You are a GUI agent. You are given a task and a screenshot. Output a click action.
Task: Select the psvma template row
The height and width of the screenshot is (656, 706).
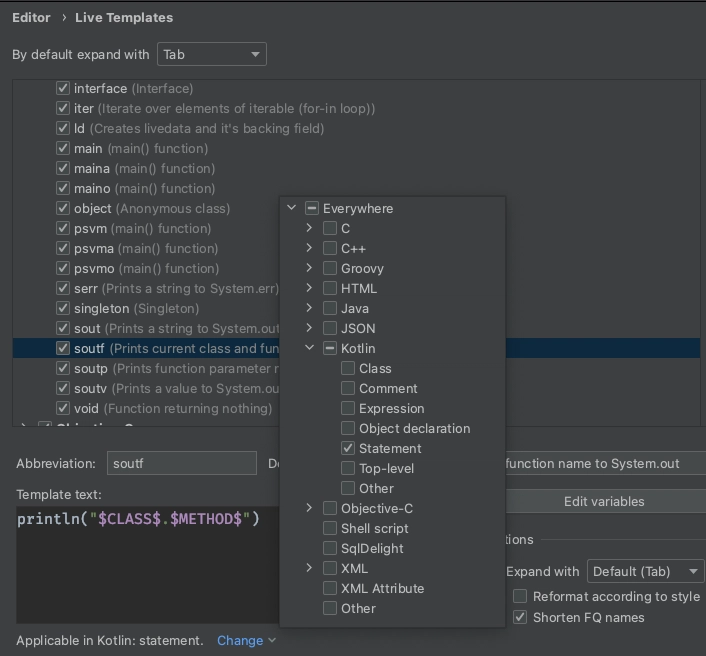pos(146,248)
